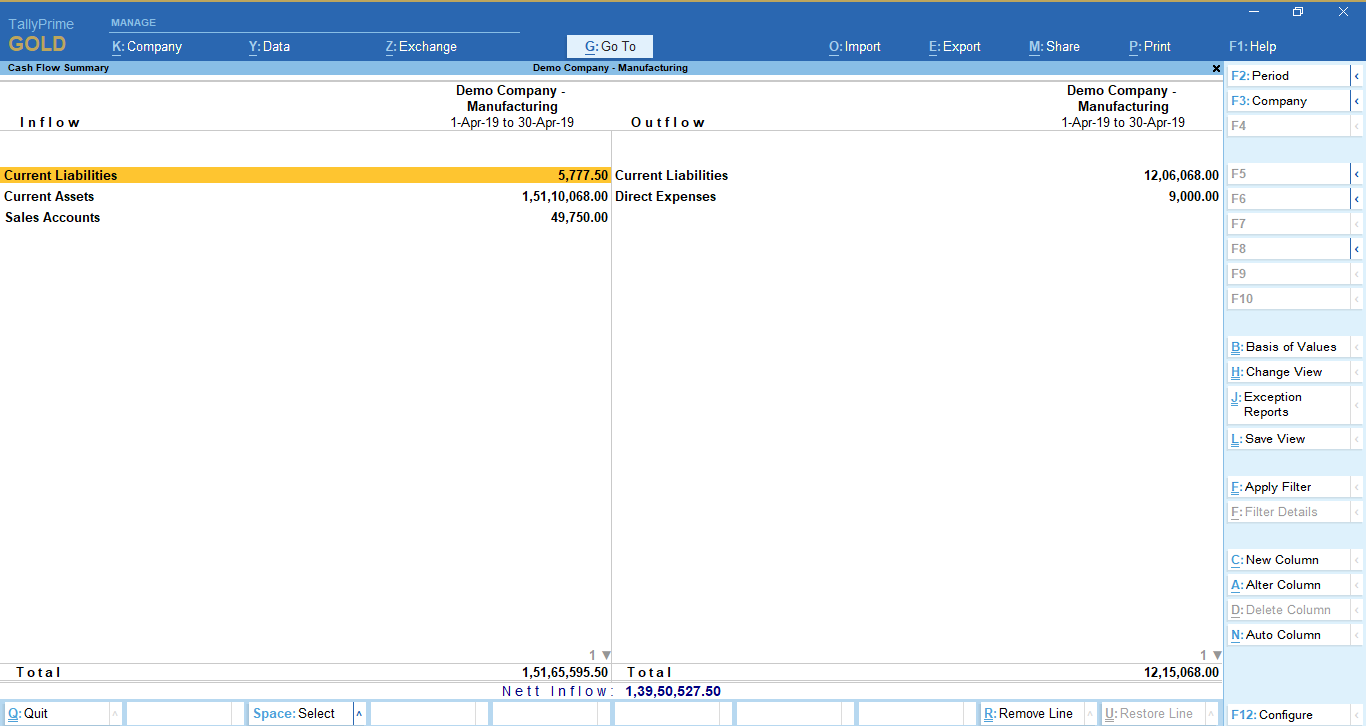Open F12 Configure settings
The height and width of the screenshot is (726, 1366).
[1272, 714]
